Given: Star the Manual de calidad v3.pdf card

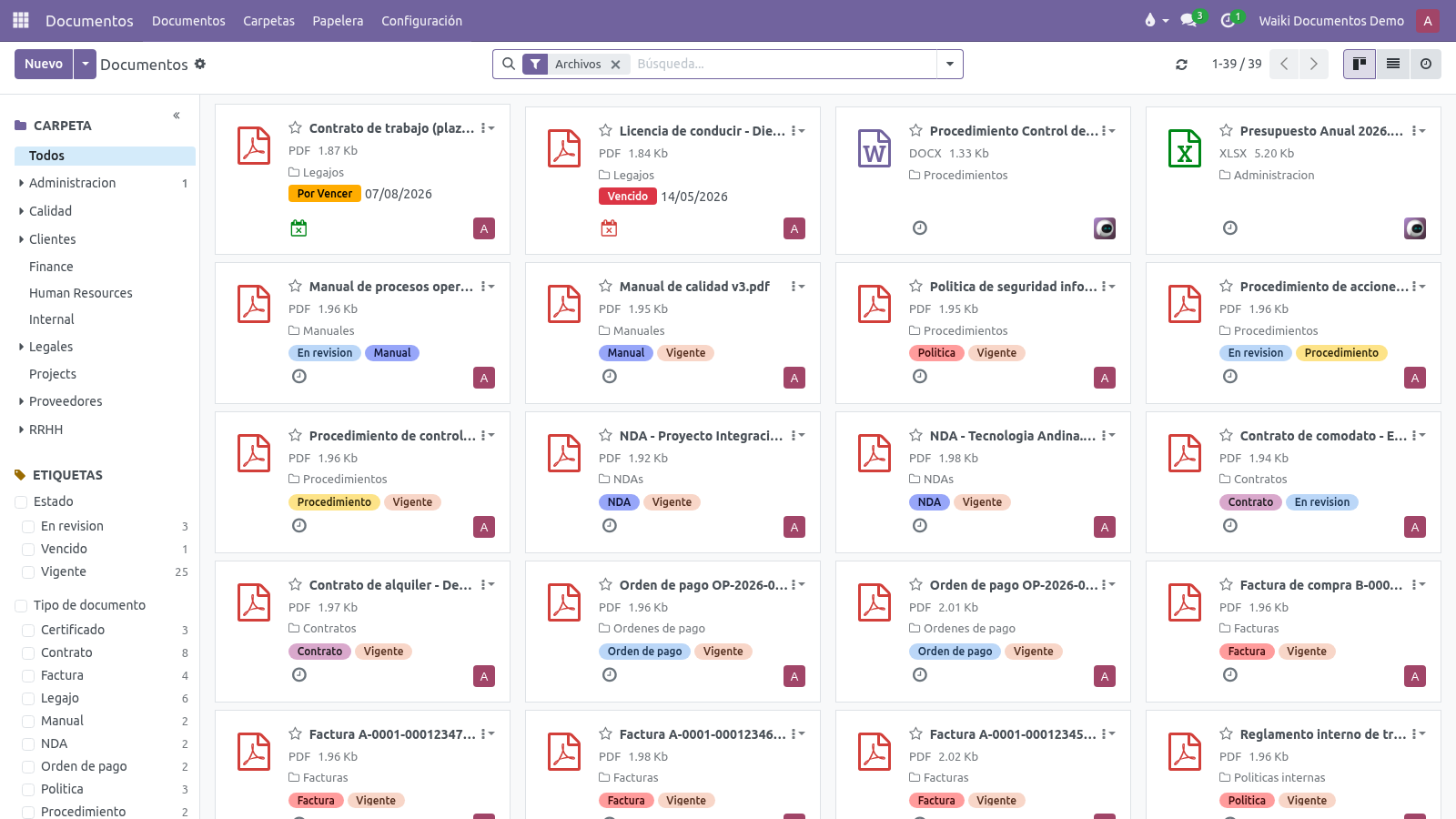Looking at the screenshot, I should click(605, 287).
